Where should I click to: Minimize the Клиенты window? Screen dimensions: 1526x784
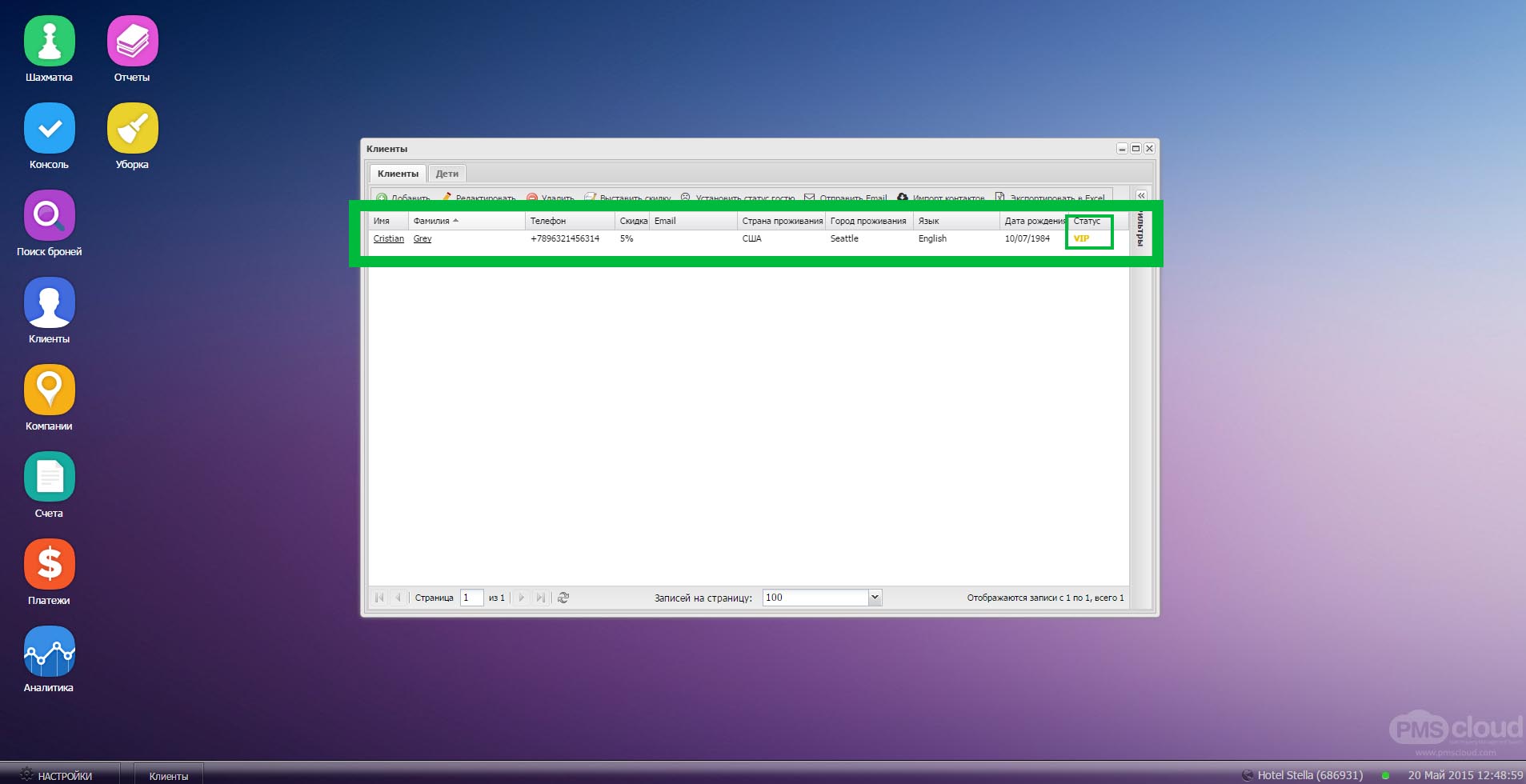pos(1122,149)
